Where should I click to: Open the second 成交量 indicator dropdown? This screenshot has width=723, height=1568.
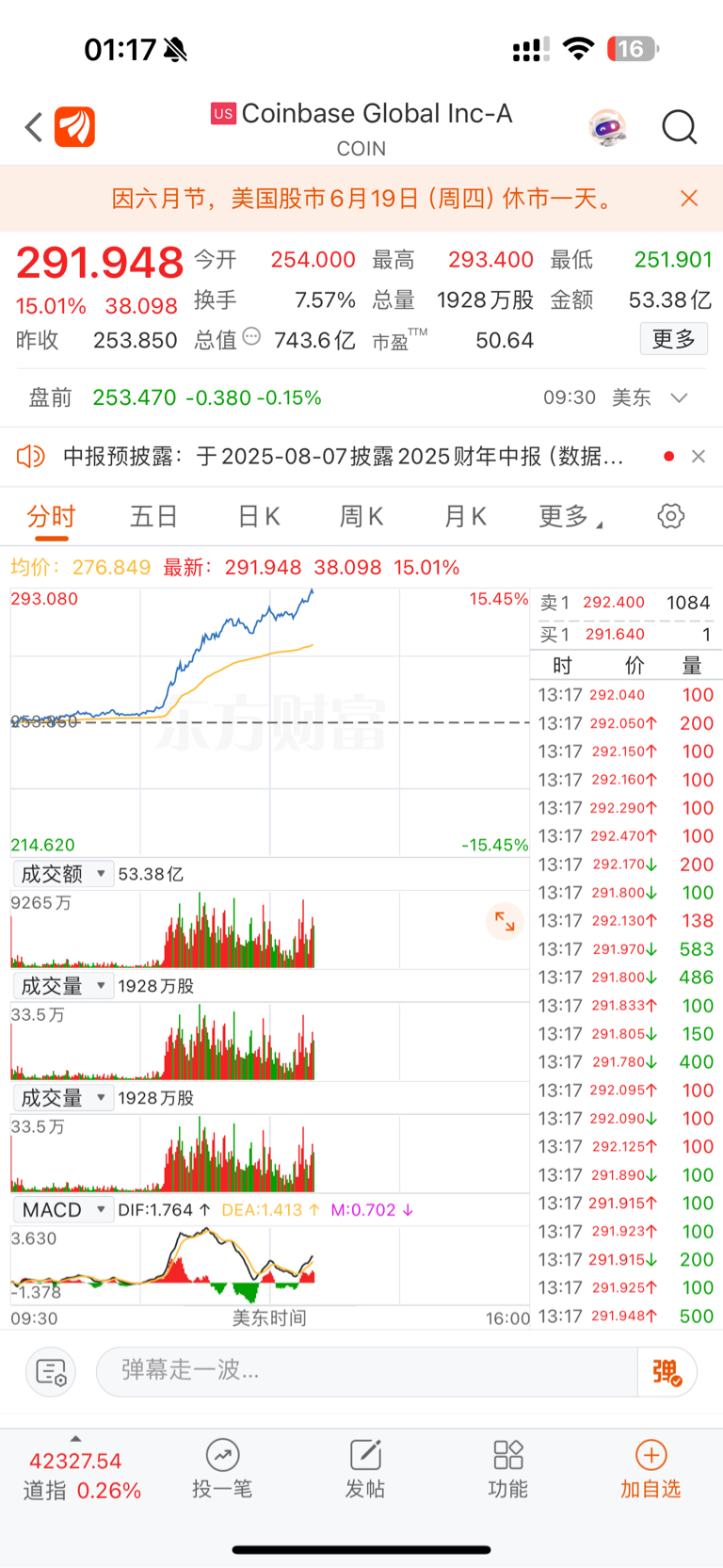click(x=63, y=1098)
